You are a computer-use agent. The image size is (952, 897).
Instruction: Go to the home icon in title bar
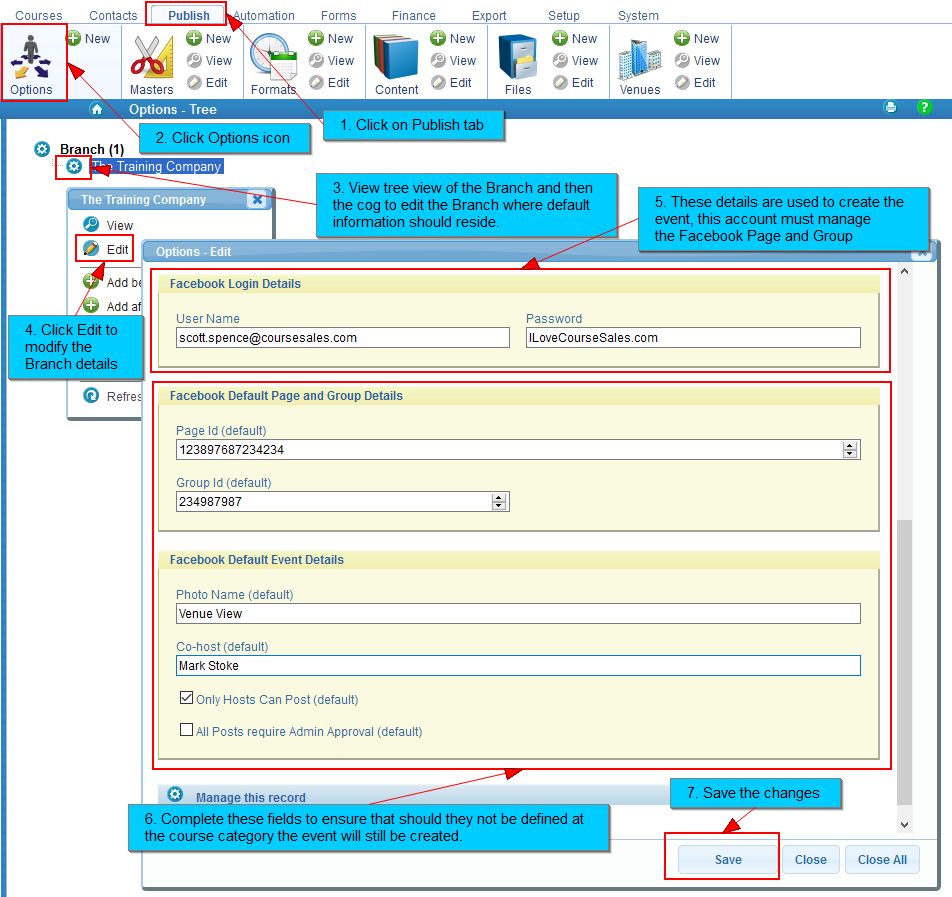96,109
